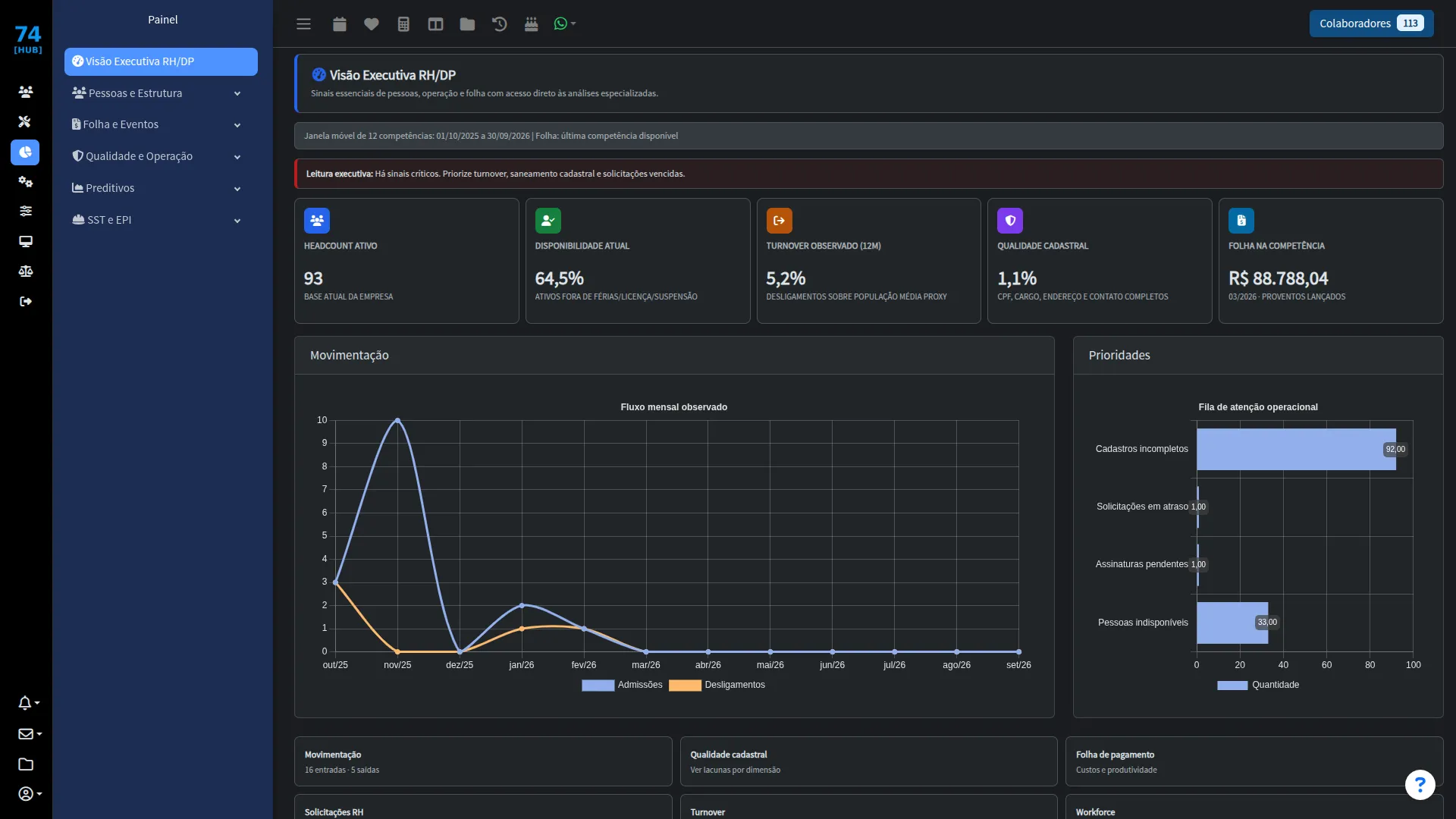Open the sliders icon in left rail

[25, 211]
